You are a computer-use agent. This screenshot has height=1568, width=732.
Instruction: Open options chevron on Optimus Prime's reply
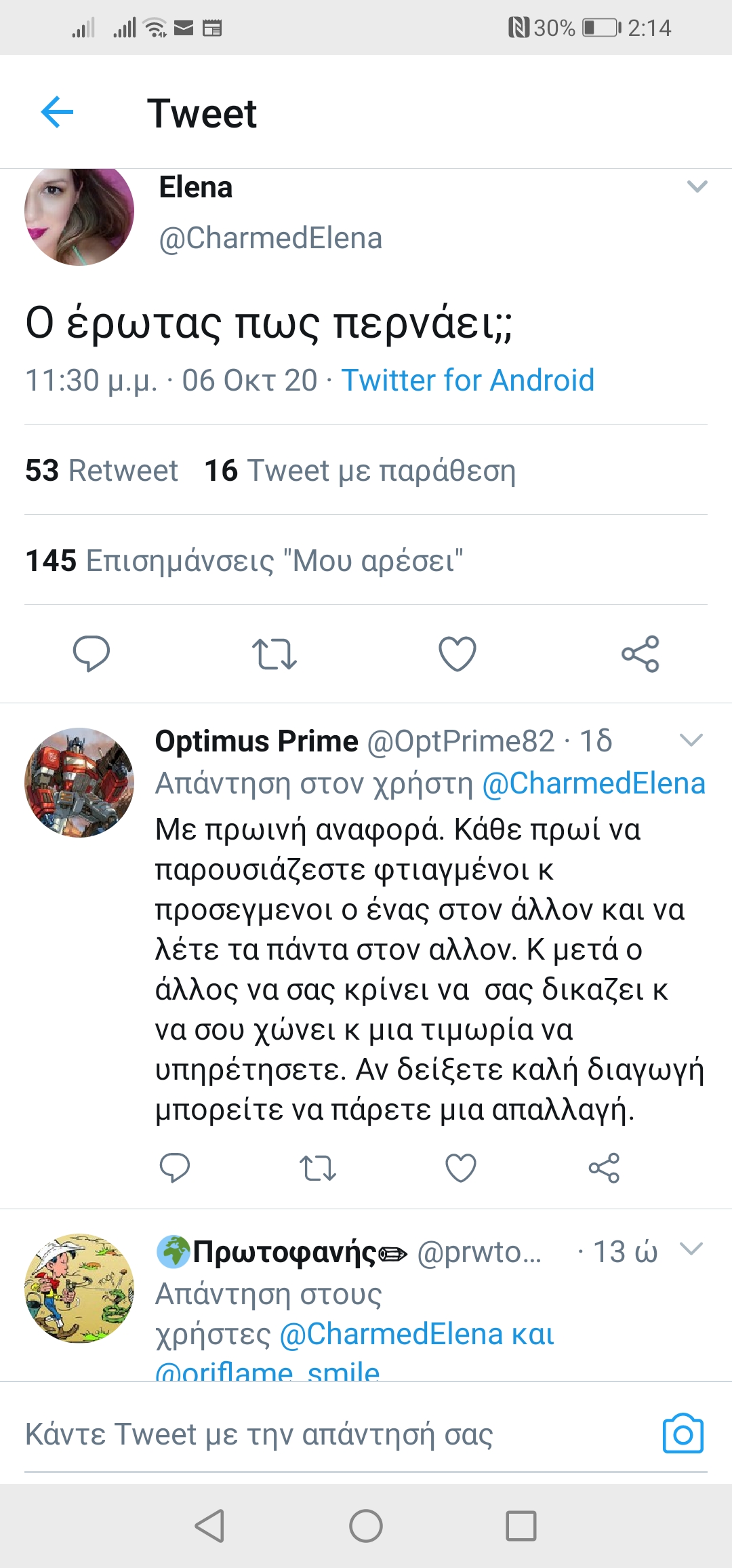click(x=691, y=740)
